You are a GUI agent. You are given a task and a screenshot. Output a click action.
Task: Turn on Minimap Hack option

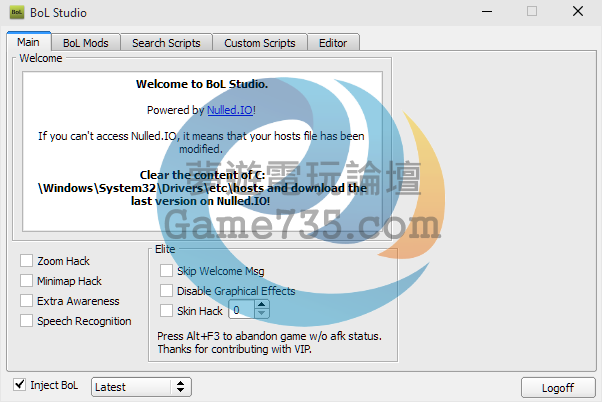pos(26,281)
